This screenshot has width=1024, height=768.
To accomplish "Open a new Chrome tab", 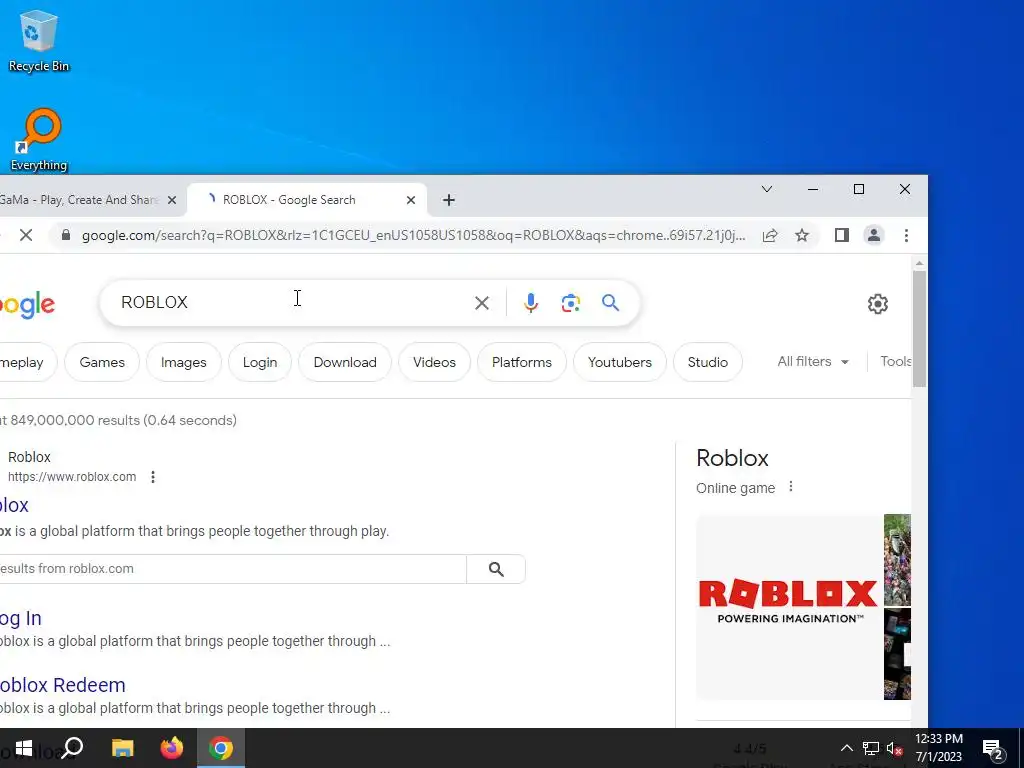I will point(449,200).
